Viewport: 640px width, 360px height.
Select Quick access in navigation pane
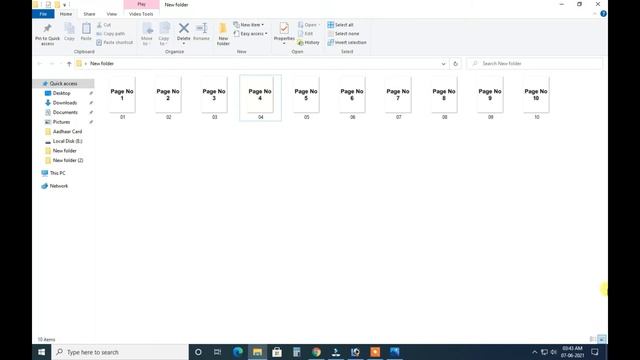pos(64,83)
